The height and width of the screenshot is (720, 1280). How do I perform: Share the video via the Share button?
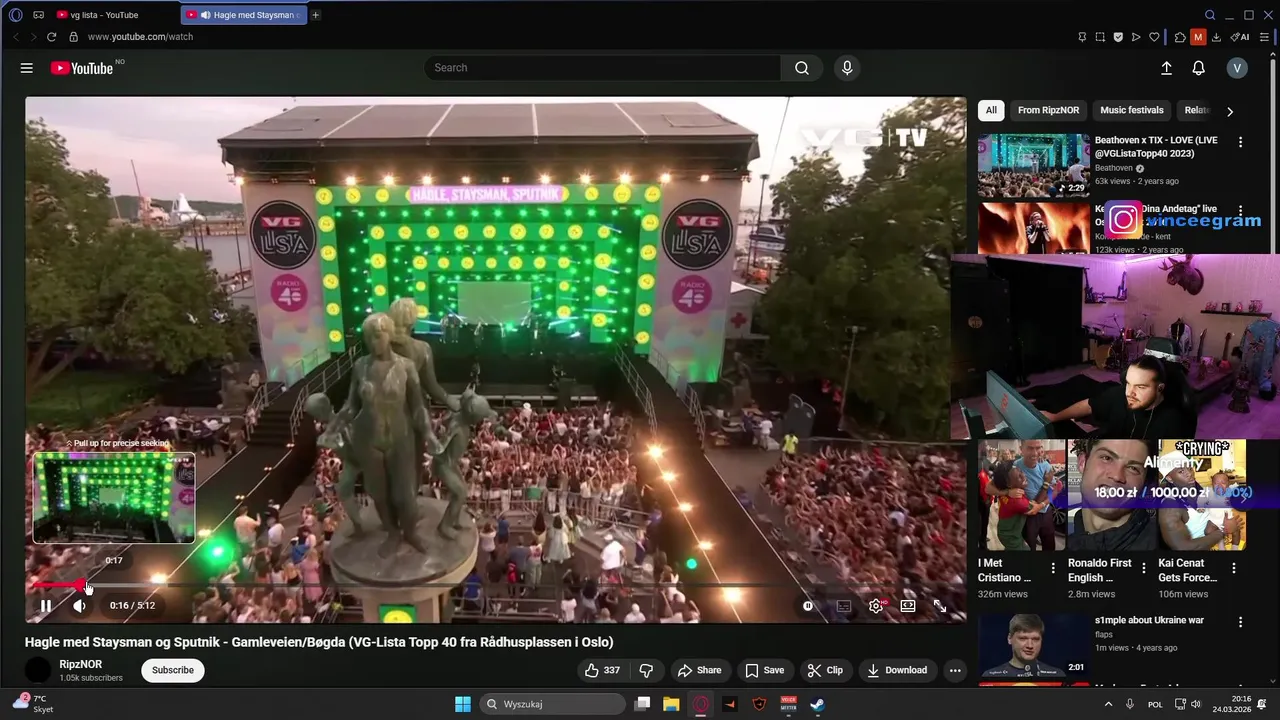click(x=699, y=670)
